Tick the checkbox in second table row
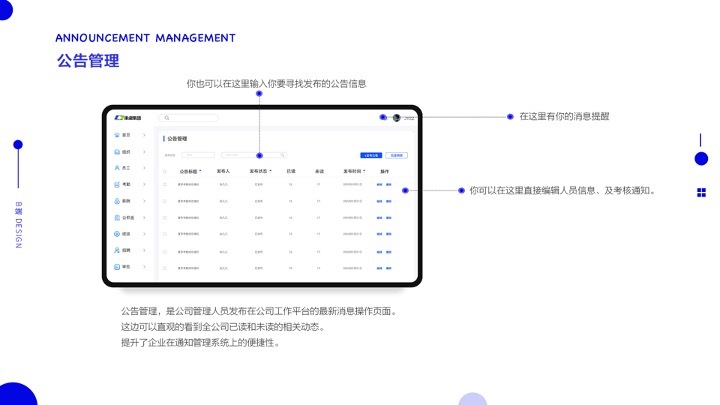The height and width of the screenshot is (405, 720). point(165,201)
